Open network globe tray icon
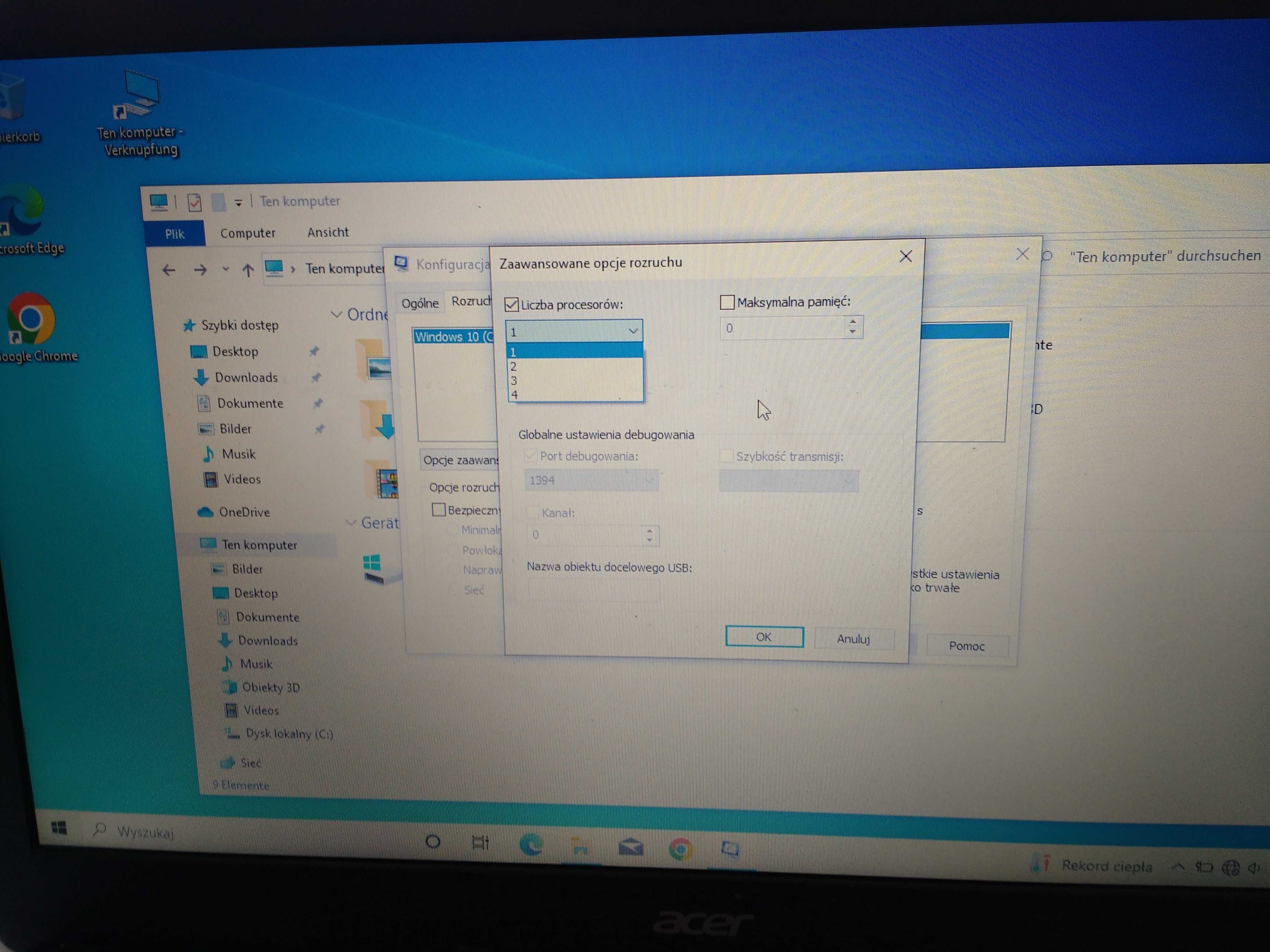This screenshot has width=1270, height=952. 1230,868
